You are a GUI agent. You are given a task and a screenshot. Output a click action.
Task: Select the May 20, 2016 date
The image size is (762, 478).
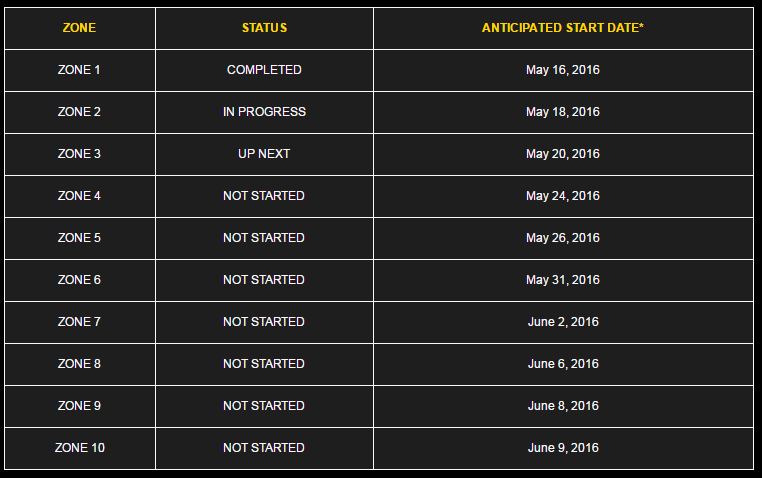(x=563, y=154)
